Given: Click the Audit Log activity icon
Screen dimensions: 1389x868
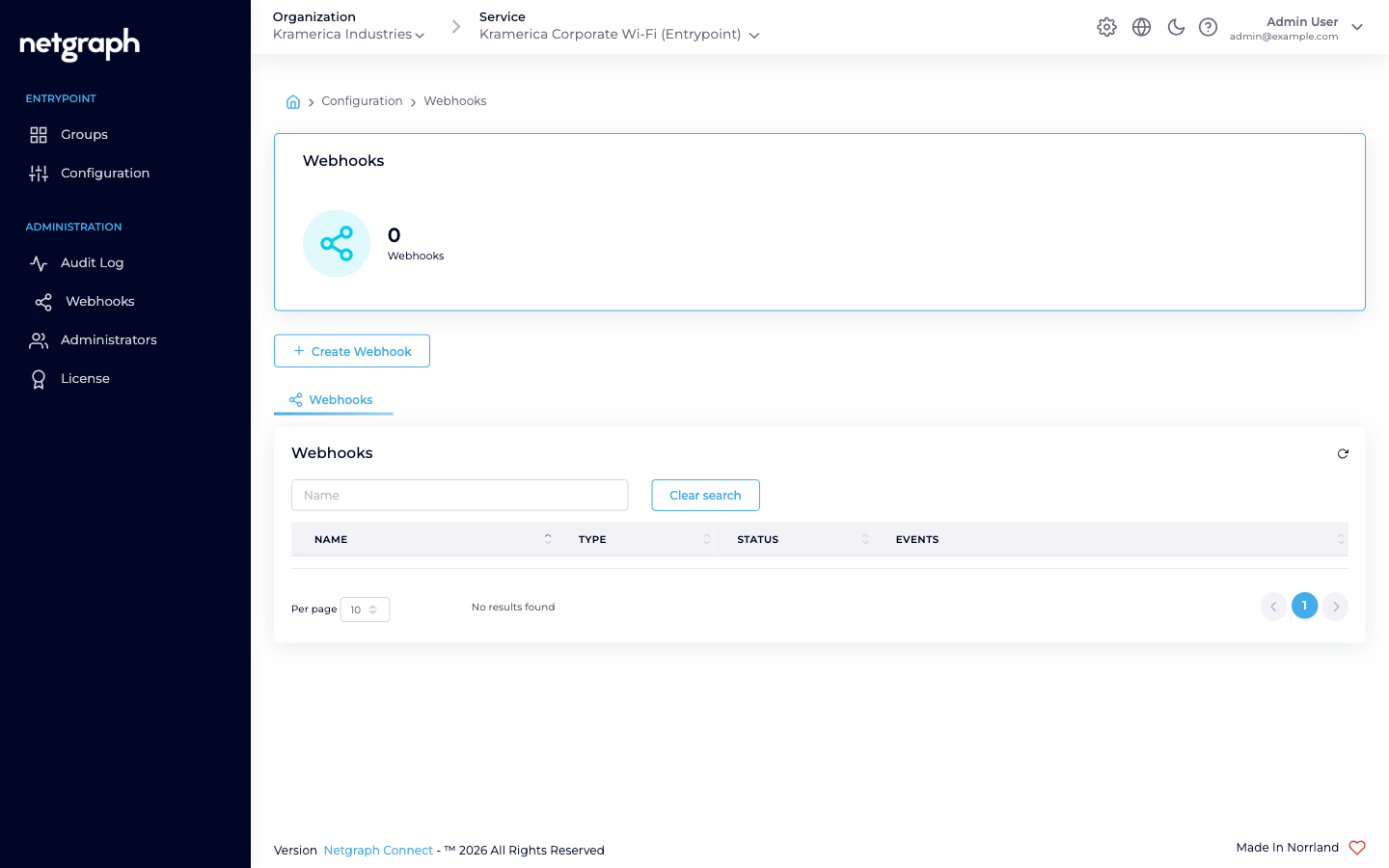Looking at the screenshot, I should click(39, 263).
